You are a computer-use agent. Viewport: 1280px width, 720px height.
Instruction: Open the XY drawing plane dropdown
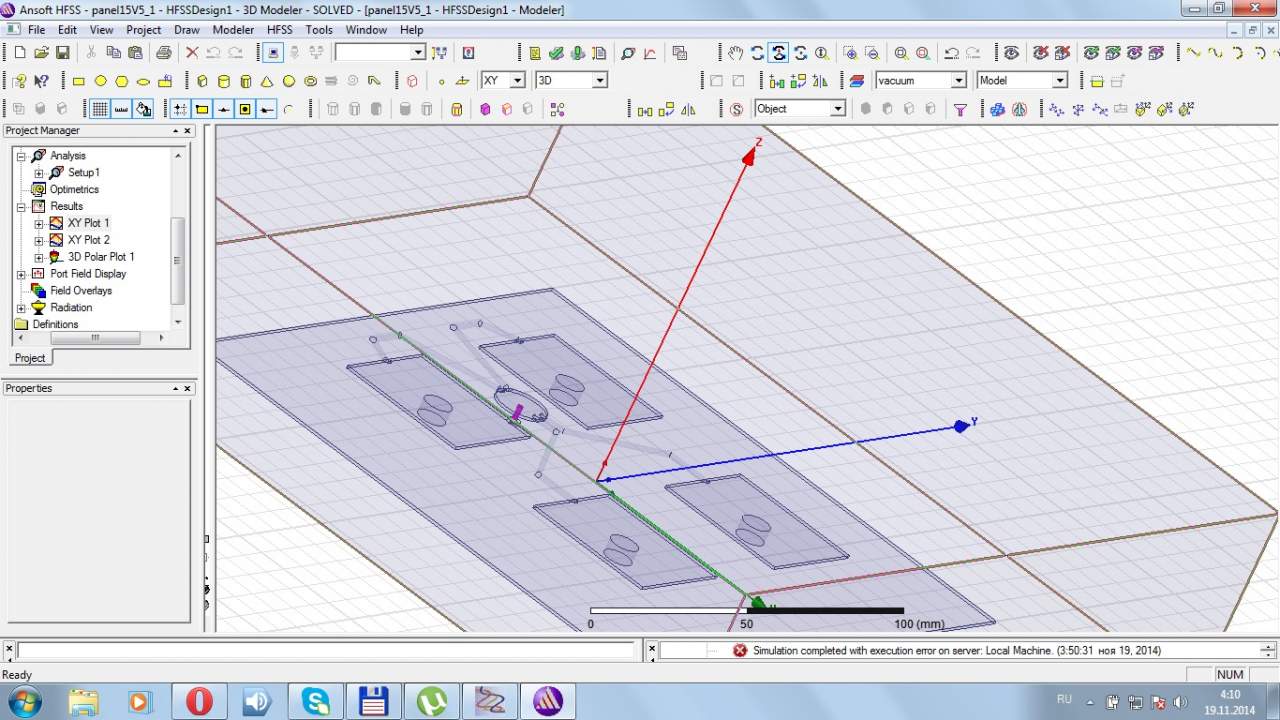point(517,81)
